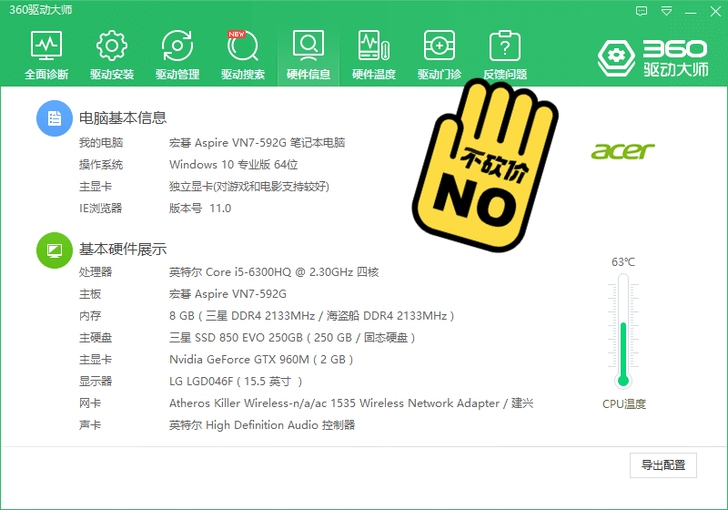Click 独立显卡 description text
The height and width of the screenshot is (510, 728).
coord(249,186)
